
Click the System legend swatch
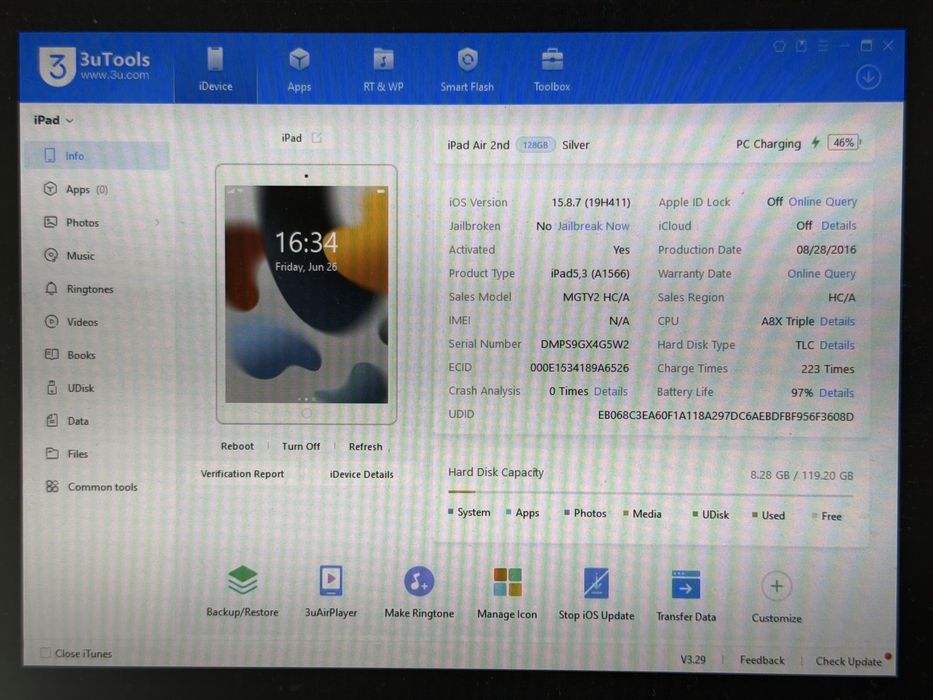pyautogui.click(x=451, y=511)
